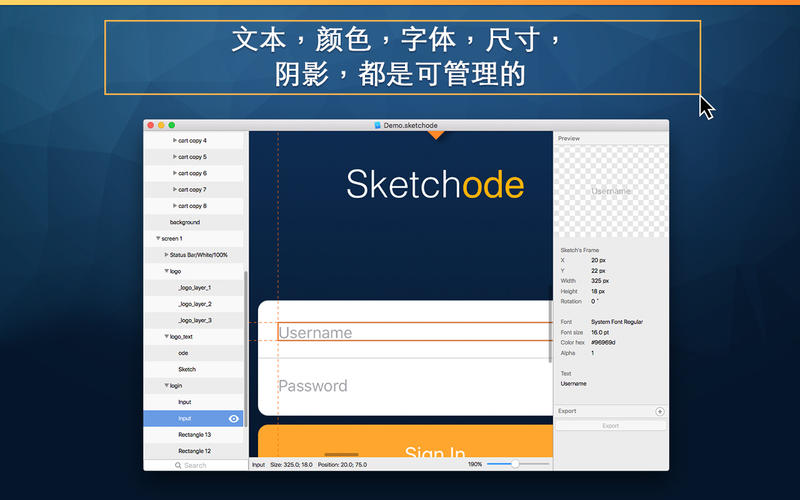Click the Sign In button on canvas
Screen dimensions: 800x500
click(406, 441)
